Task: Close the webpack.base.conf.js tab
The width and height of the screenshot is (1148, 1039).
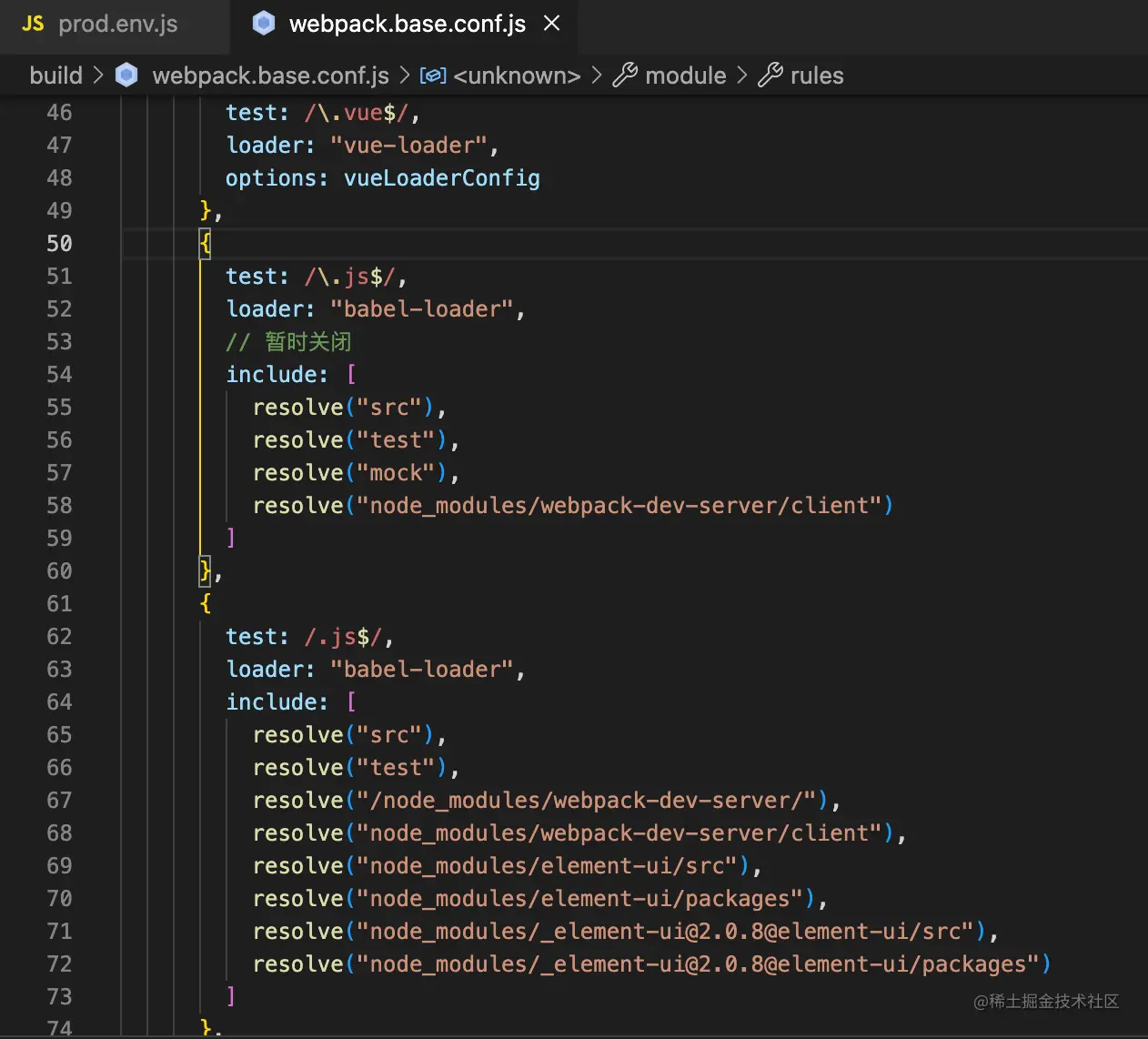Action: point(551,24)
